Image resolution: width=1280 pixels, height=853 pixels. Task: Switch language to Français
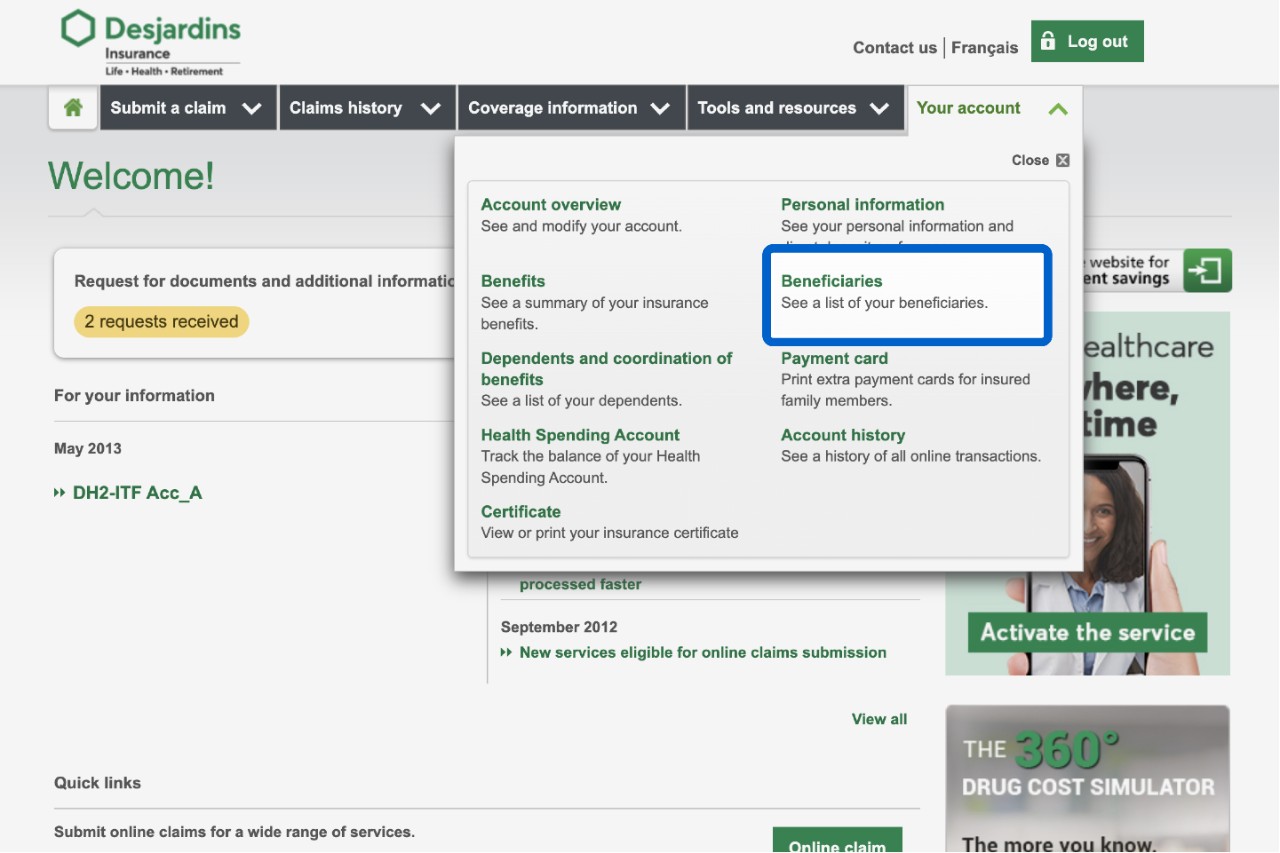[984, 48]
